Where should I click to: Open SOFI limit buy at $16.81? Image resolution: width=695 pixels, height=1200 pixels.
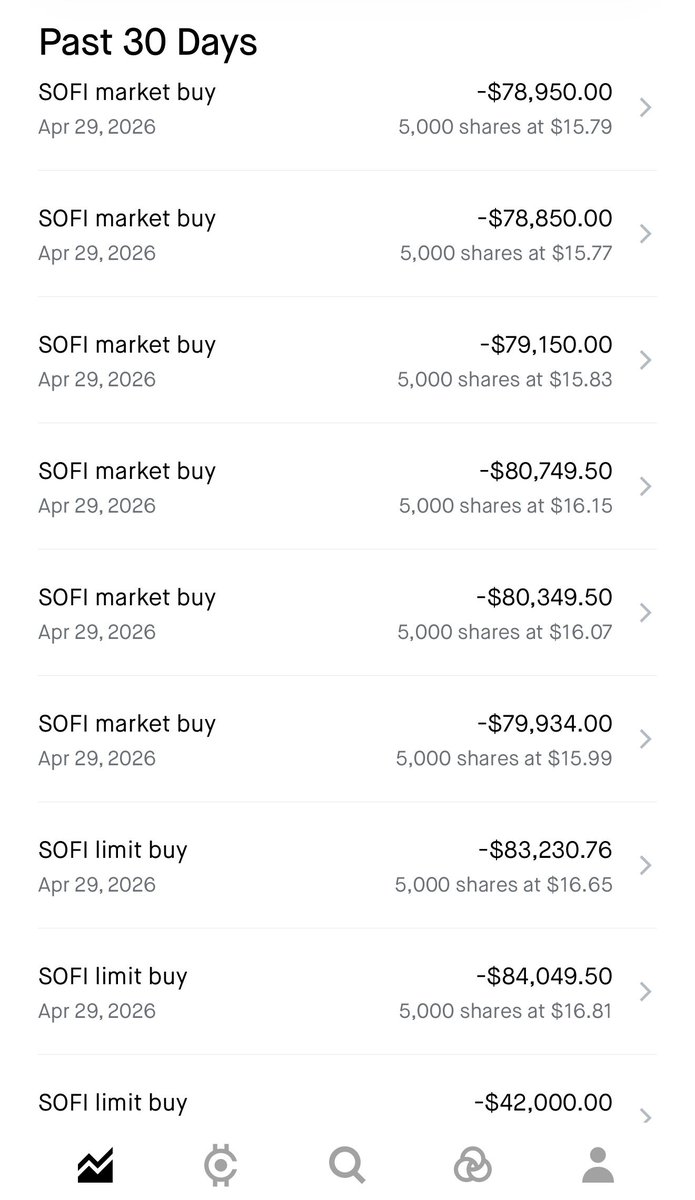(347, 992)
